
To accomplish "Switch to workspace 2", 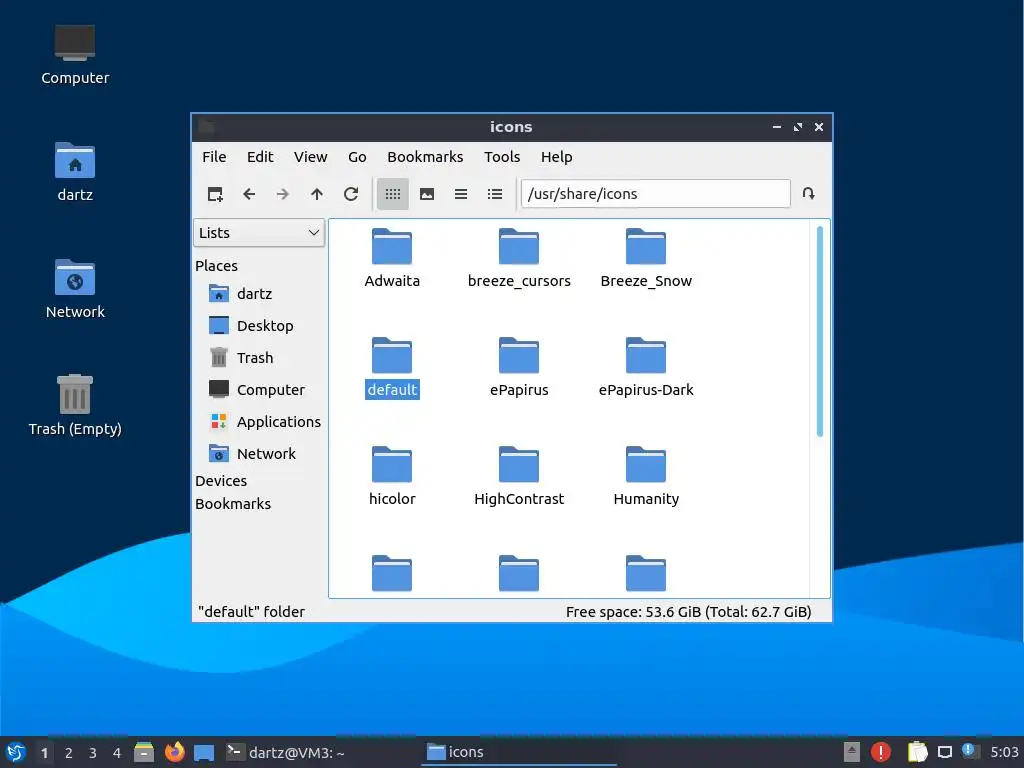I will click(x=69, y=753).
